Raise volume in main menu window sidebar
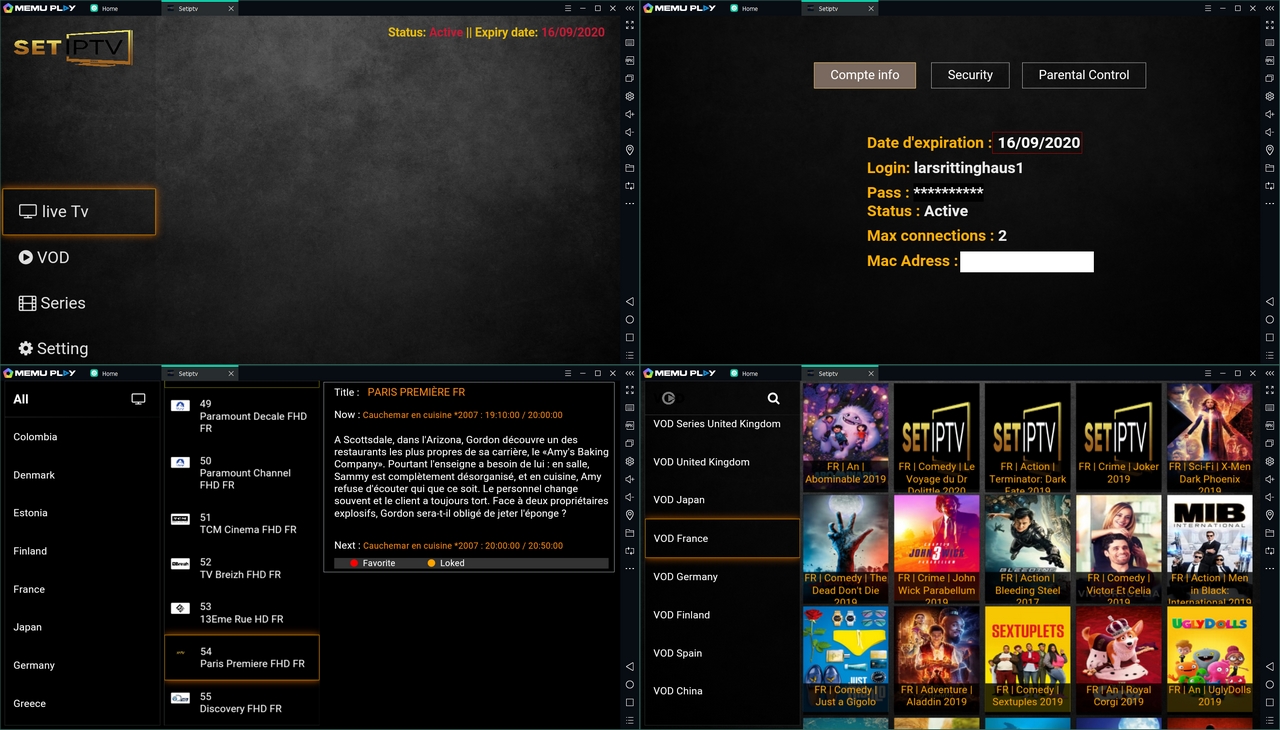Image resolution: width=1280 pixels, height=730 pixels. [630, 115]
